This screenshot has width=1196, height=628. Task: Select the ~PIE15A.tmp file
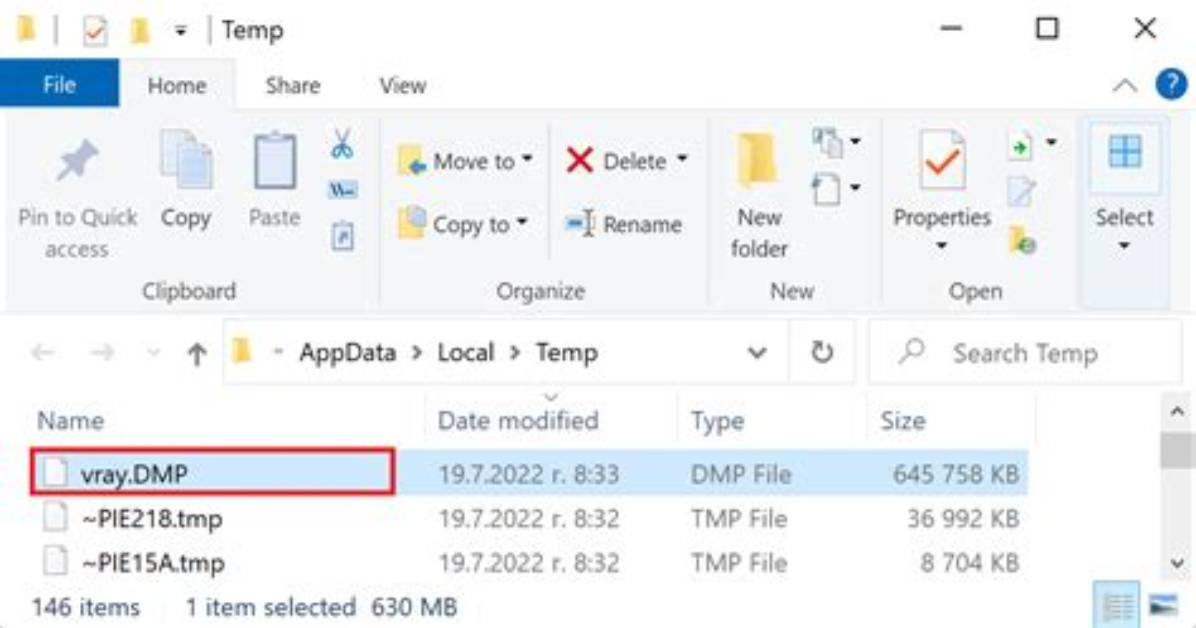[x=153, y=563]
